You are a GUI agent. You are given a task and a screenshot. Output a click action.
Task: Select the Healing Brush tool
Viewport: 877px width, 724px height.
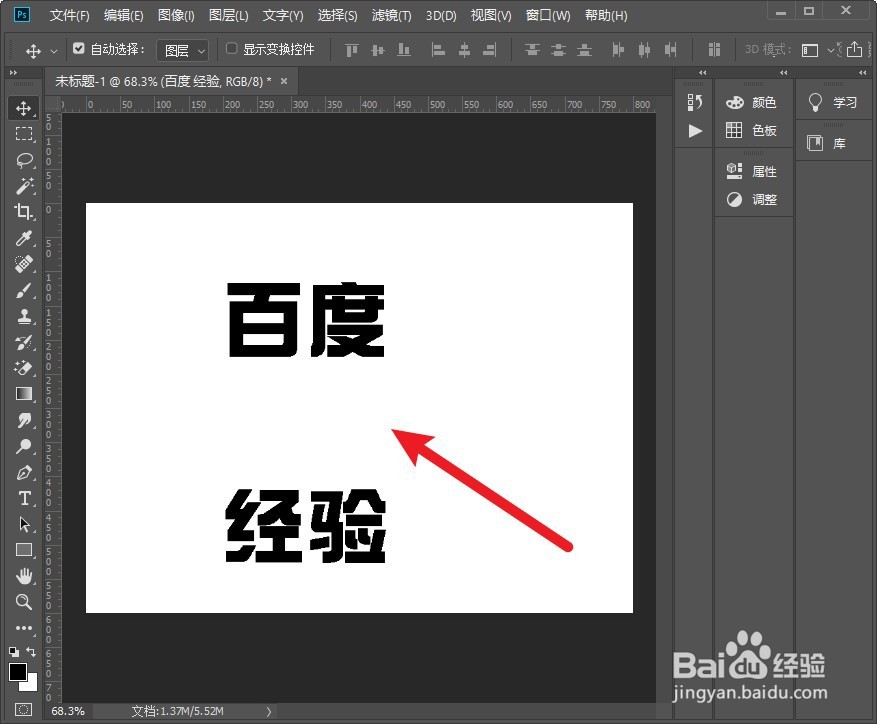point(23,264)
